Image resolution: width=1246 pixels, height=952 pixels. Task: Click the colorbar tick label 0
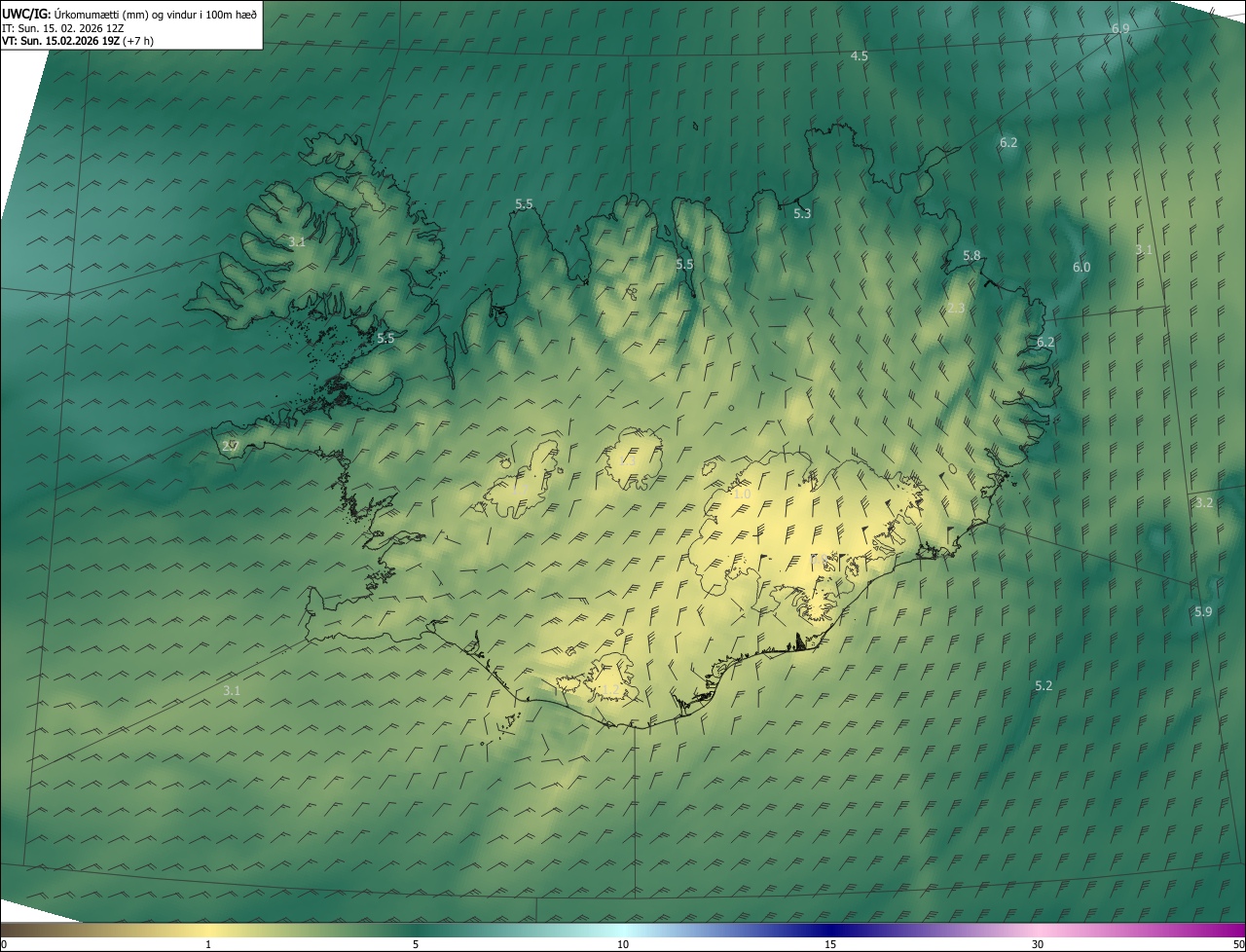pos(4,944)
